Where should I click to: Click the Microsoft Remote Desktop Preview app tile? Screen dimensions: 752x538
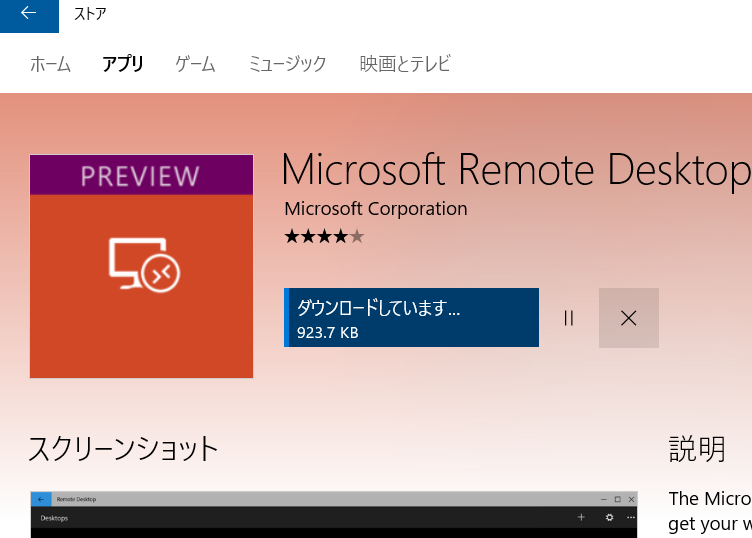(141, 266)
